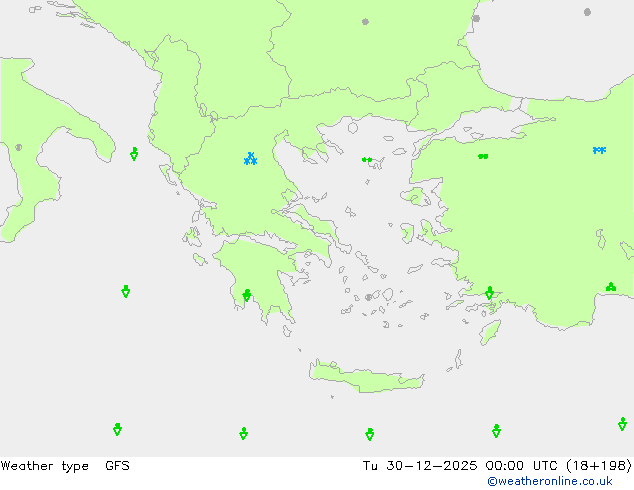Click the grey dot in the Black Sea
This screenshot has height=490, width=634.
point(588,12)
